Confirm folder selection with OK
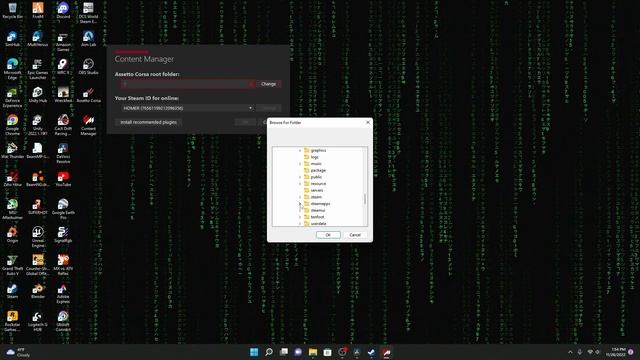 (328, 235)
